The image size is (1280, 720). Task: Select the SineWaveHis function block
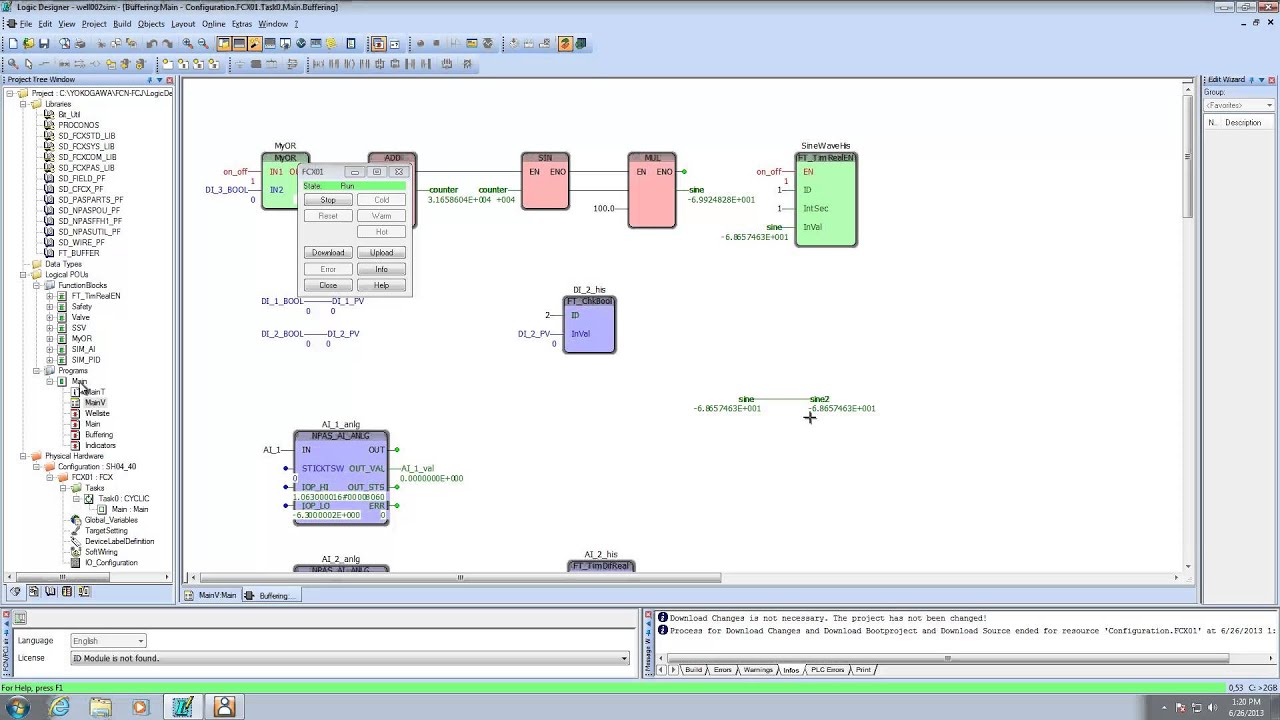click(x=826, y=200)
